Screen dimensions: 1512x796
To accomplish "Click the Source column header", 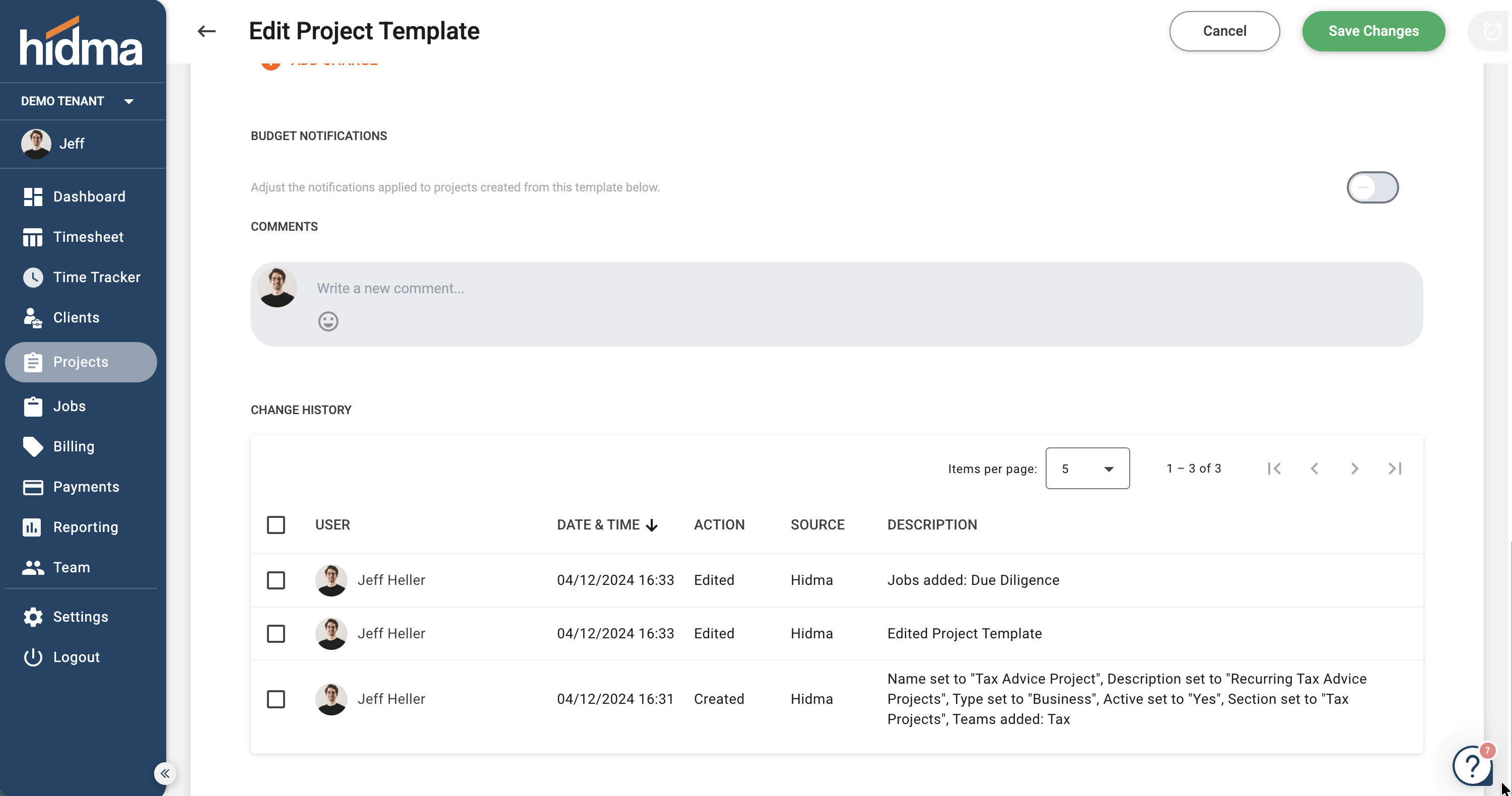I will coord(817,525).
